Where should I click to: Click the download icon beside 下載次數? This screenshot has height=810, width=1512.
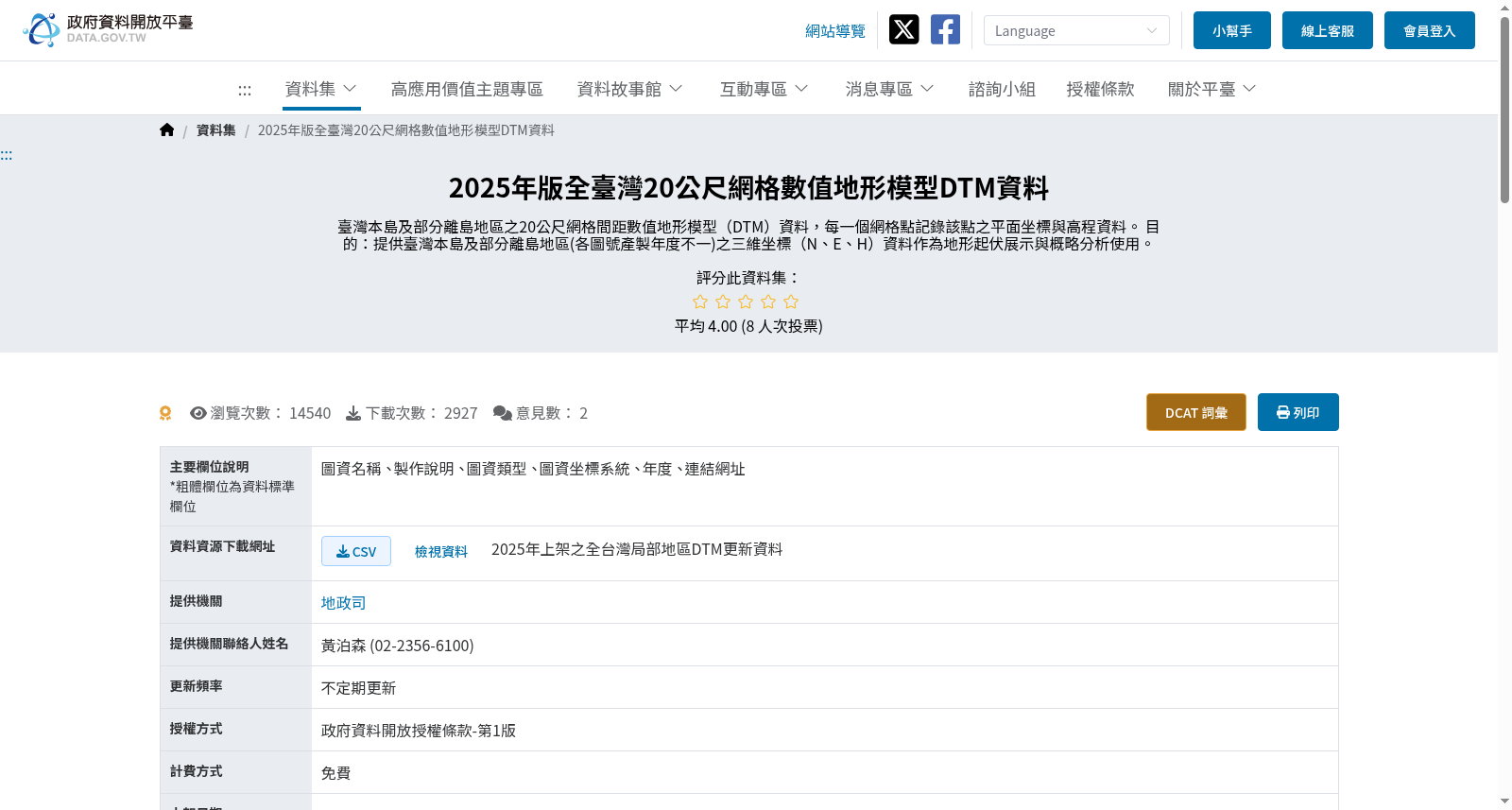(353, 413)
